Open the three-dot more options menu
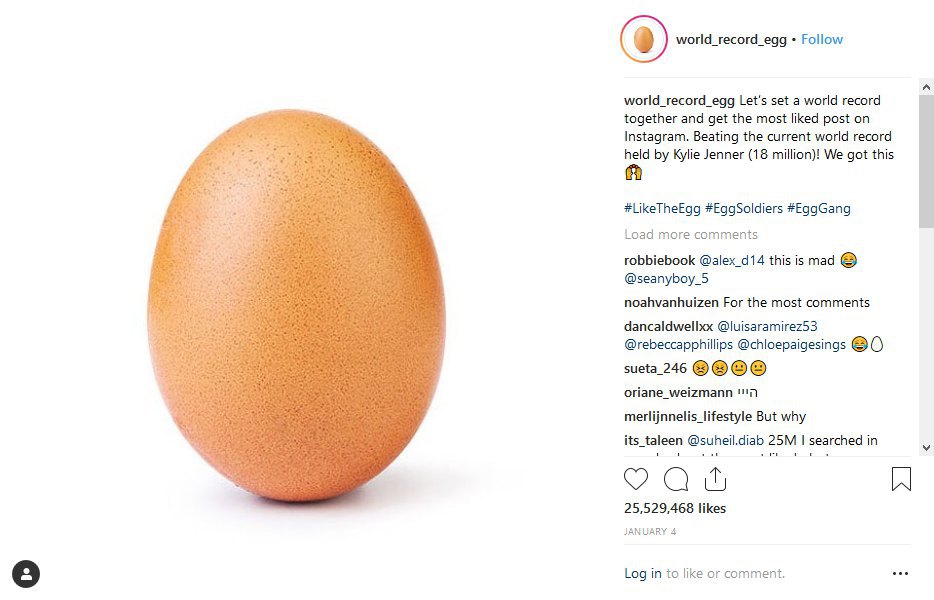This screenshot has height=600, width=934. click(900, 574)
